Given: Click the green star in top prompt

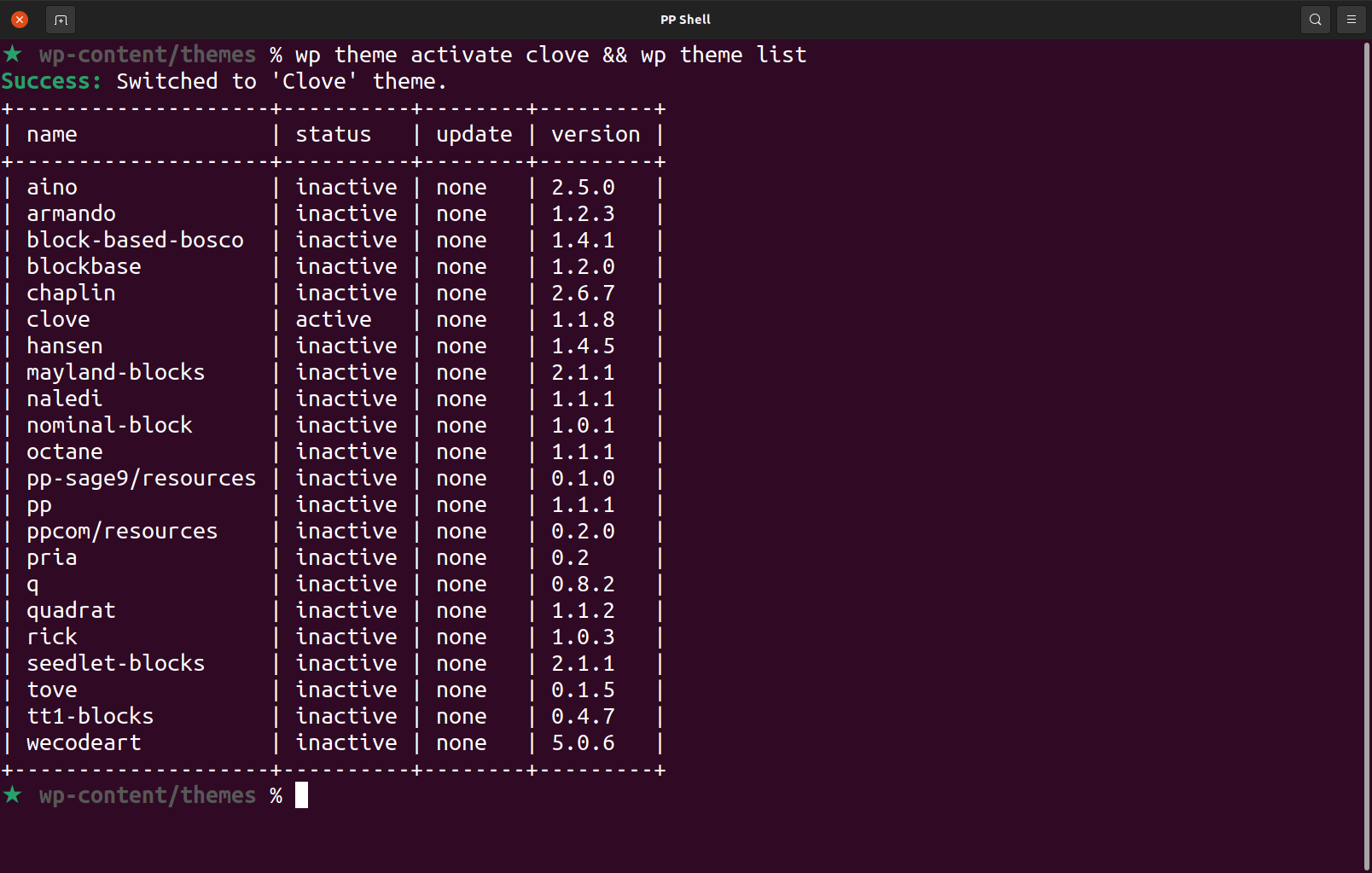Looking at the screenshot, I should pyautogui.click(x=12, y=54).
